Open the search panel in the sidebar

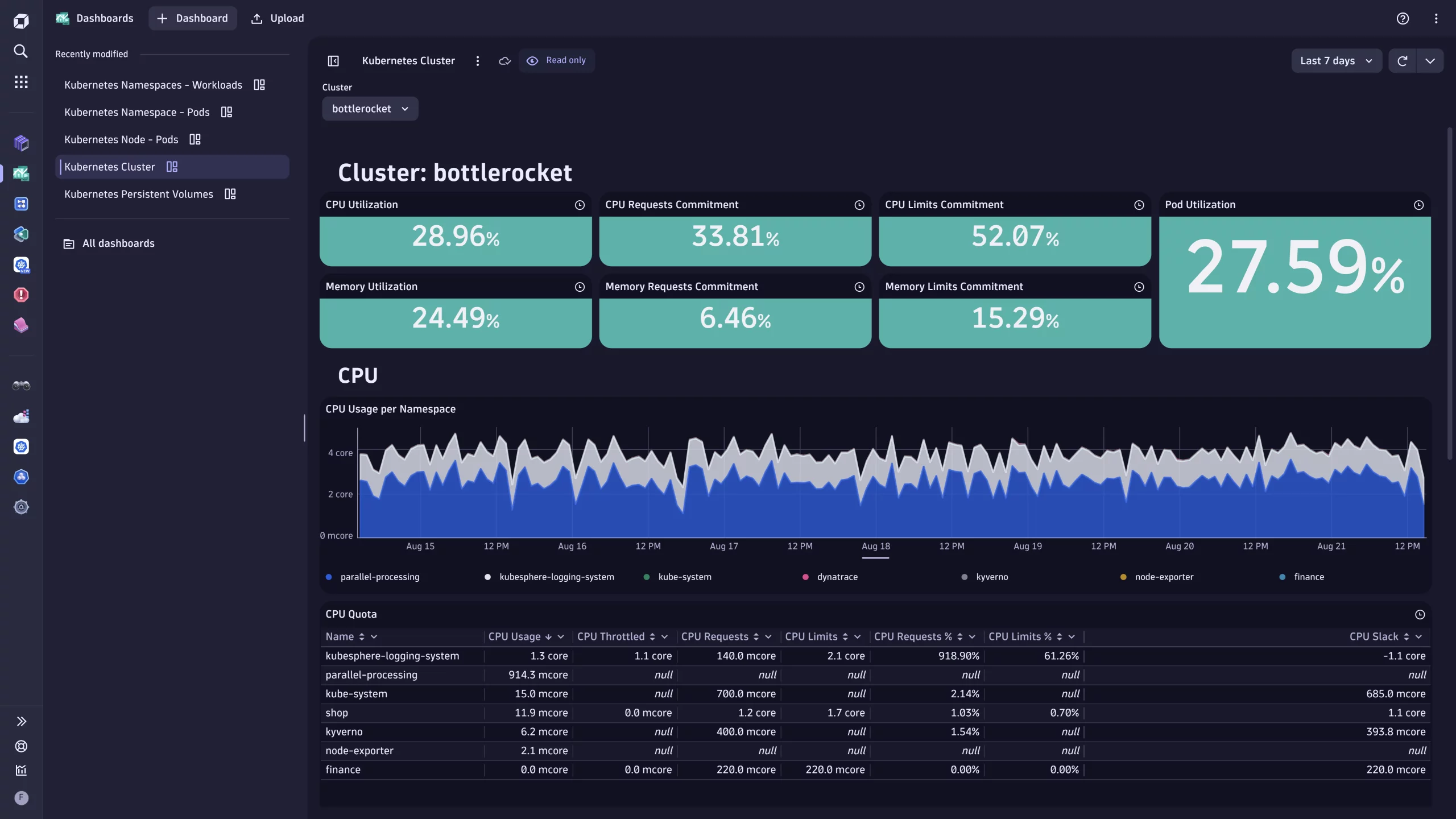click(21, 51)
